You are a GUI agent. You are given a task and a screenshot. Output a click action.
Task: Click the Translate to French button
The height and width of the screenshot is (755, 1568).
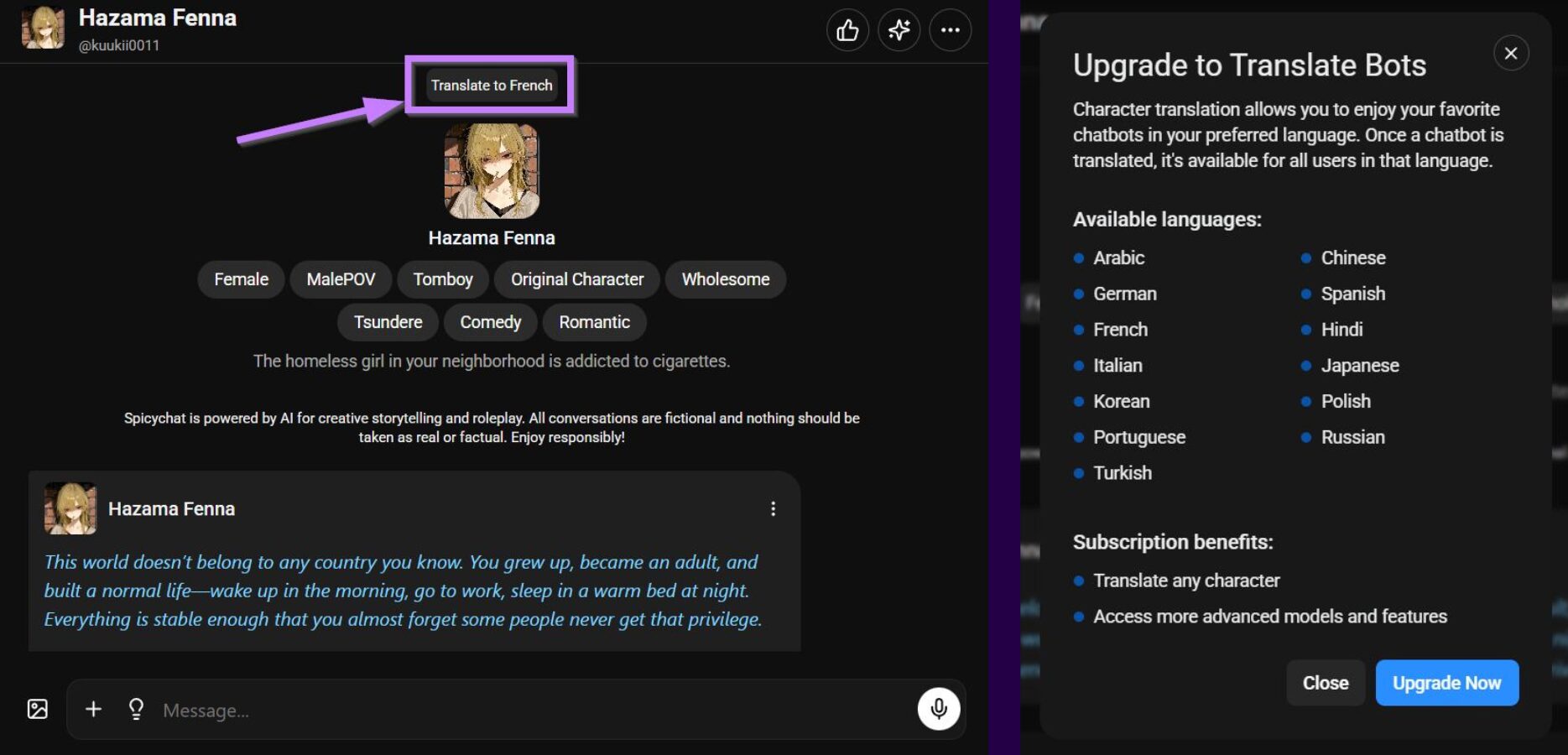click(491, 86)
